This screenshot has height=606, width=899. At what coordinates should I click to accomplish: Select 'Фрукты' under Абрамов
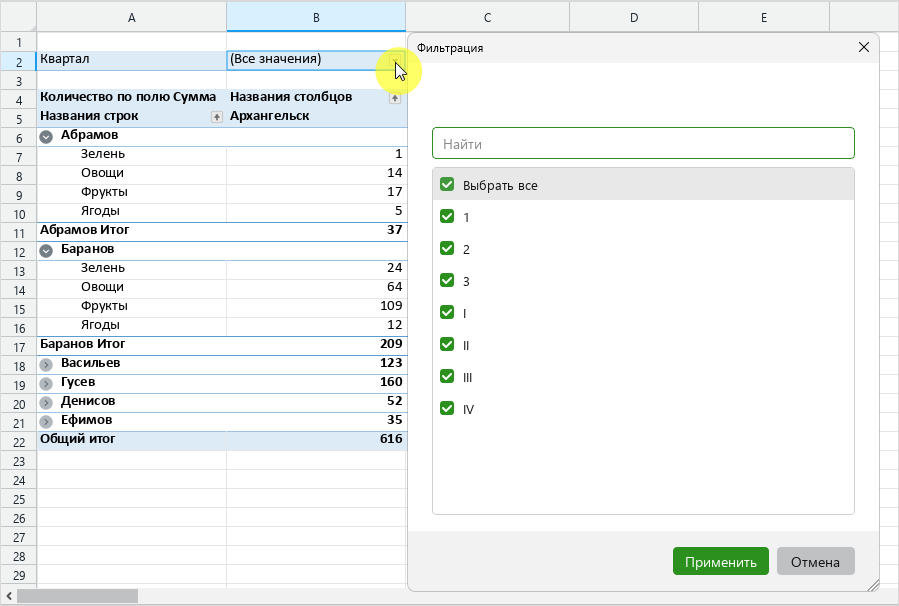(132, 194)
